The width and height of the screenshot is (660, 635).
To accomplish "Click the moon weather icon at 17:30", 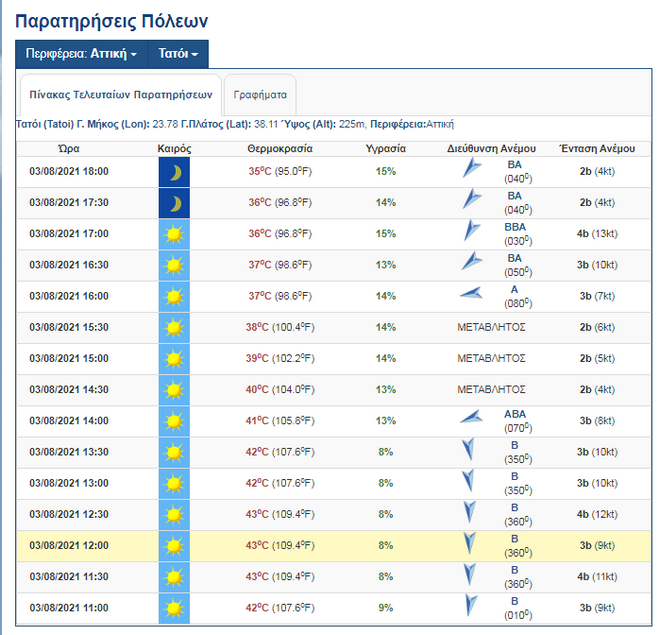I will [x=174, y=203].
